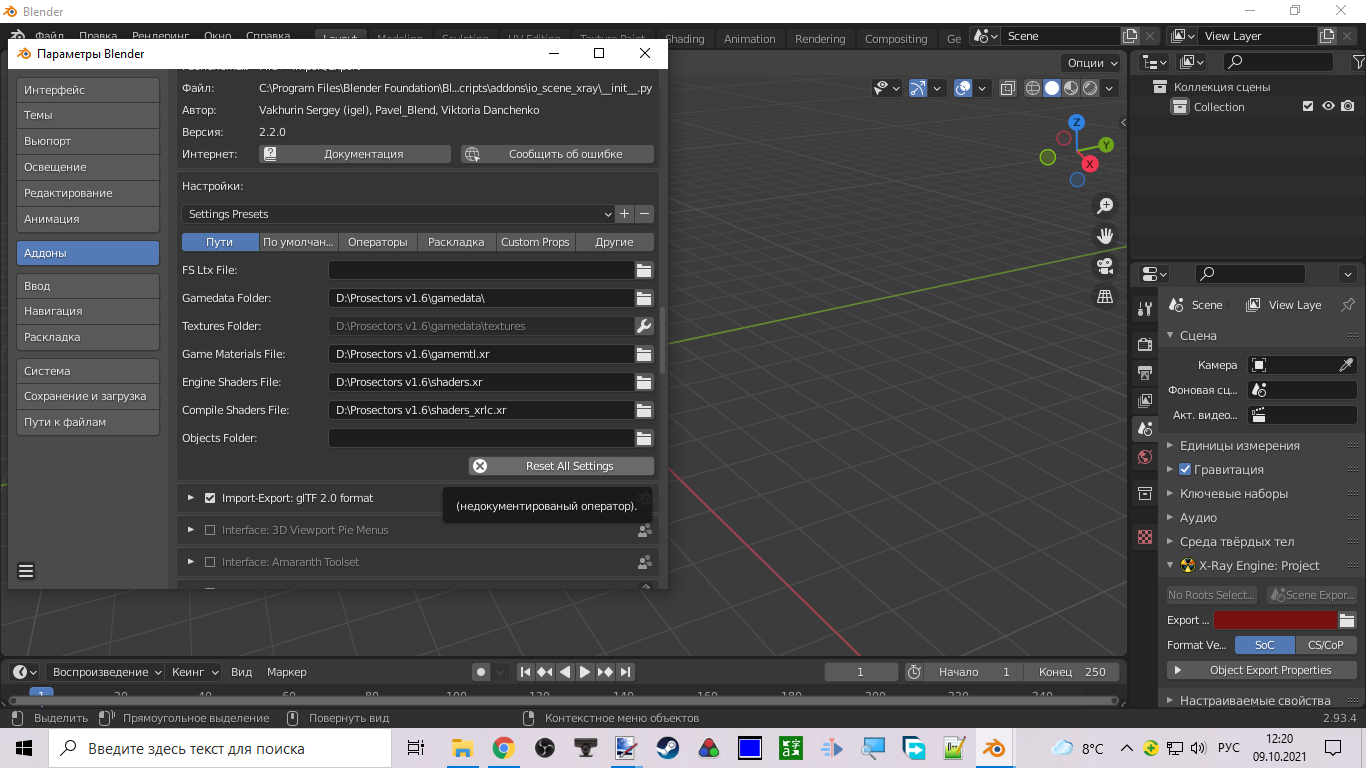Select solid viewport shading
1366x768 pixels.
click(x=1052, y=88)
